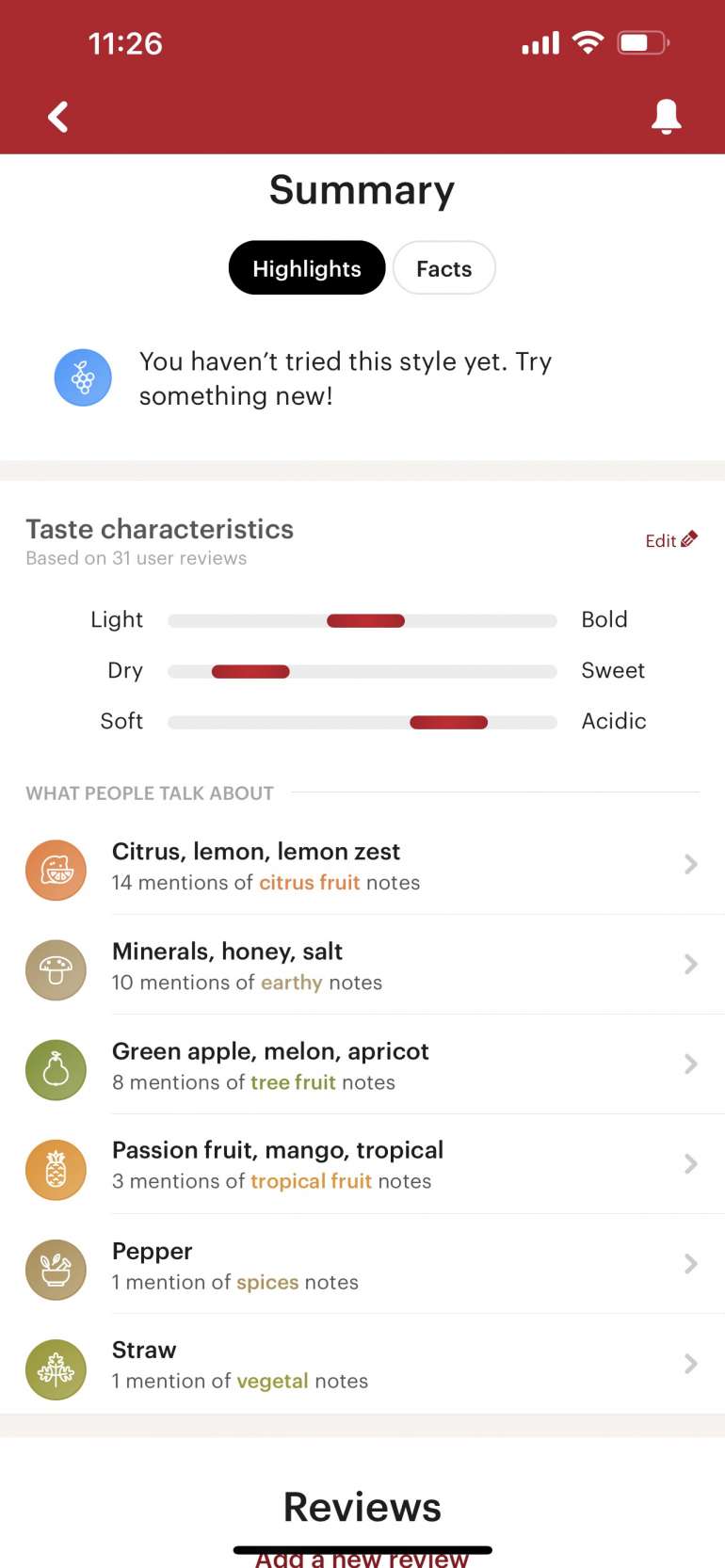The width and height of the screenshot is (725, 1568).
Task: Select the vegetal straw icon
Action: point(56,1368)
